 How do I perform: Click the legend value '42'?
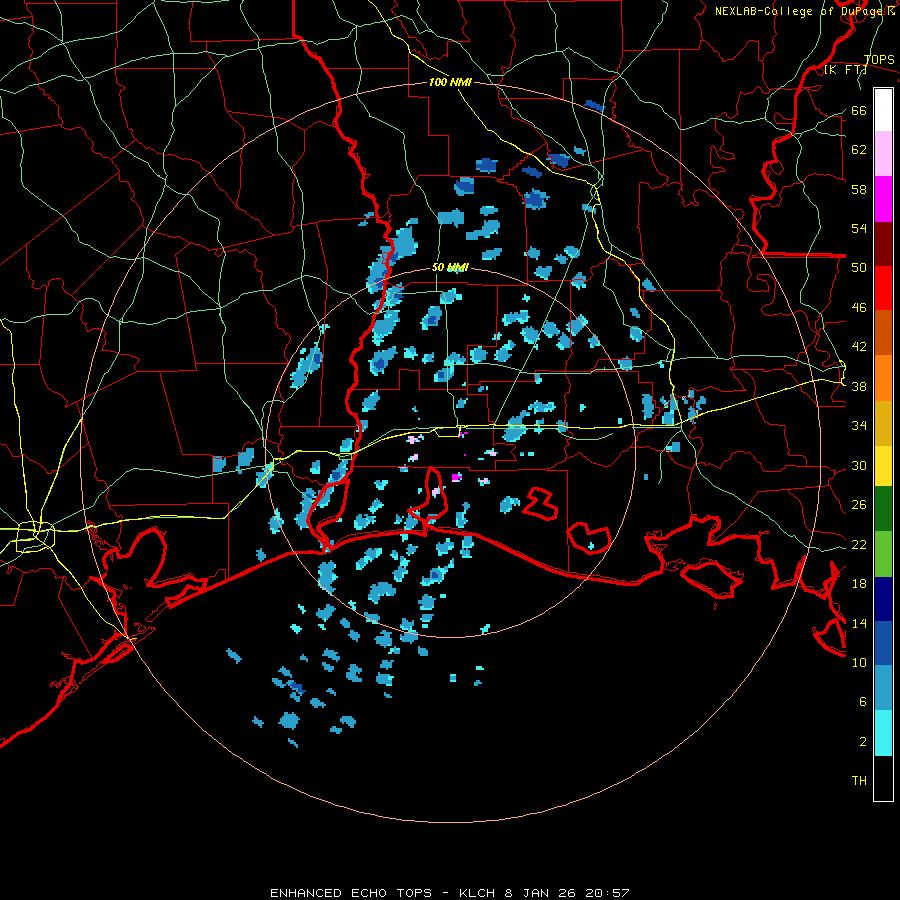[x=859, y=346]
